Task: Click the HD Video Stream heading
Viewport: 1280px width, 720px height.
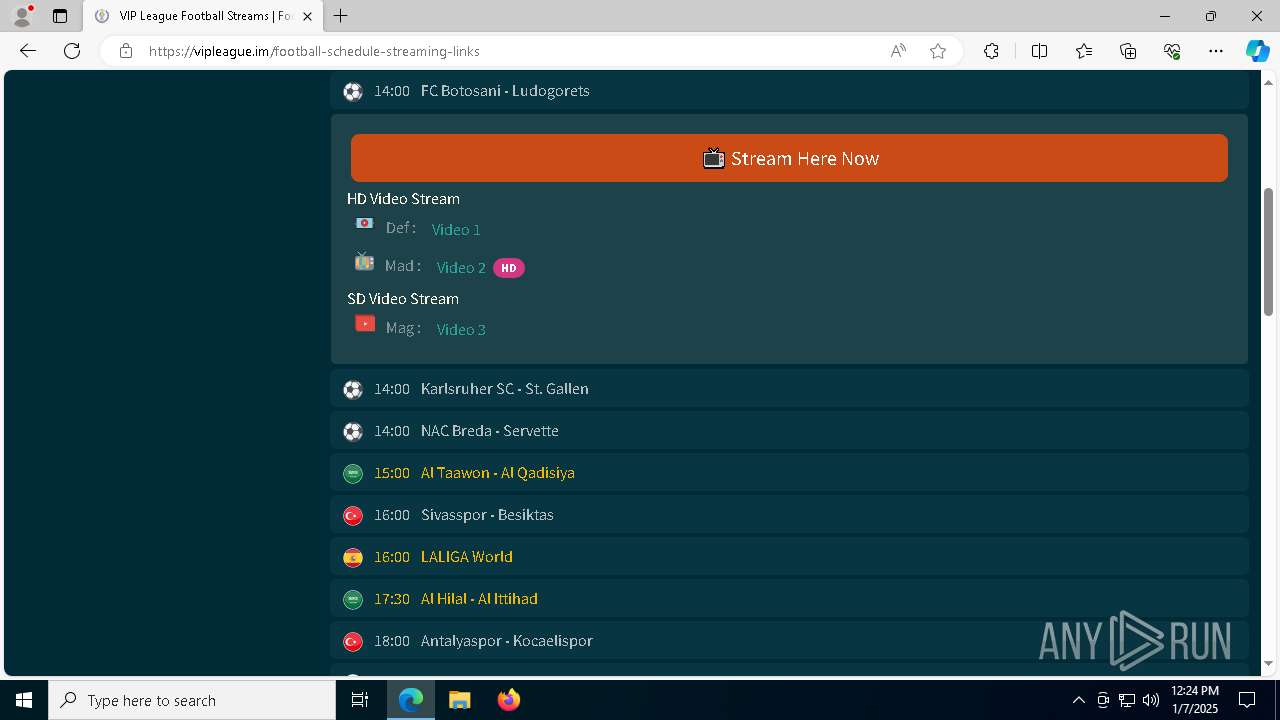Action: [x=403, y=199]
